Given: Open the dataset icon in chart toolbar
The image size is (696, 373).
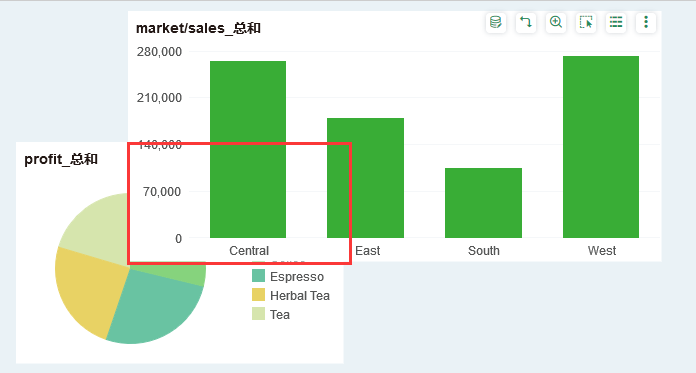Looking at the screenshot, I should coord(496,22).
